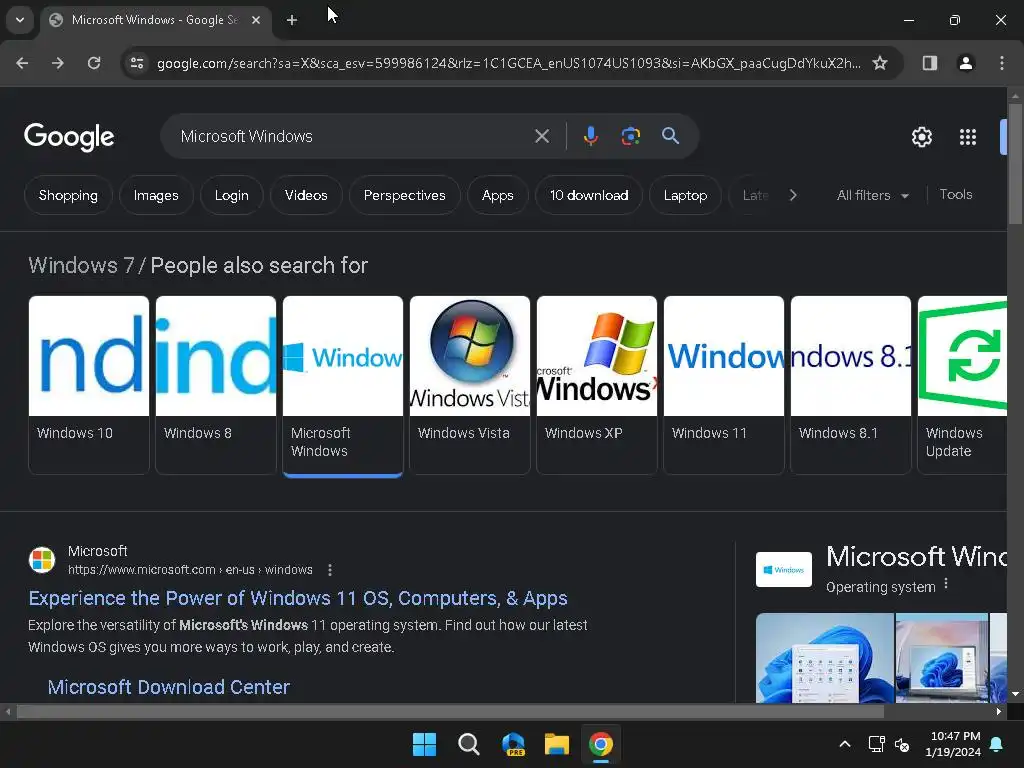Go forward to the next page

coord(58,63)
